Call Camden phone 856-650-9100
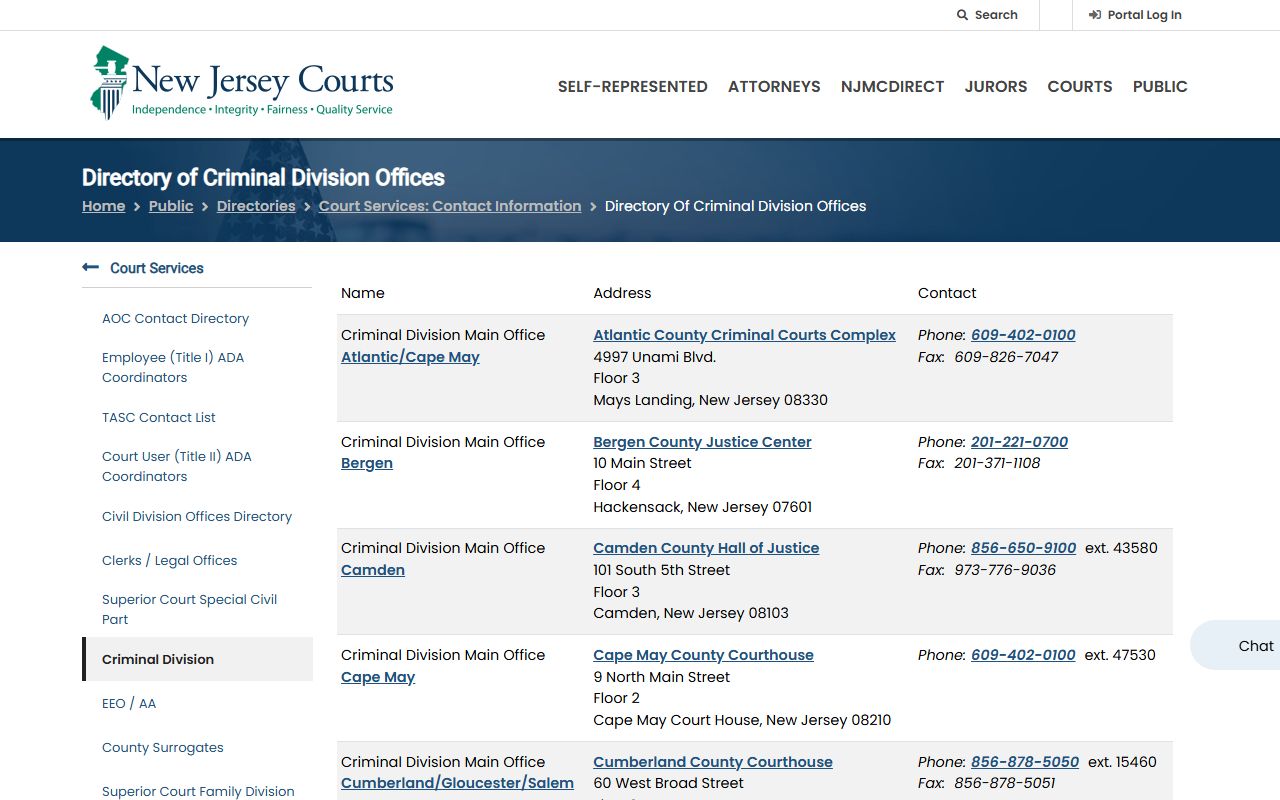The image size is (1280, 800). (1023, 548)
